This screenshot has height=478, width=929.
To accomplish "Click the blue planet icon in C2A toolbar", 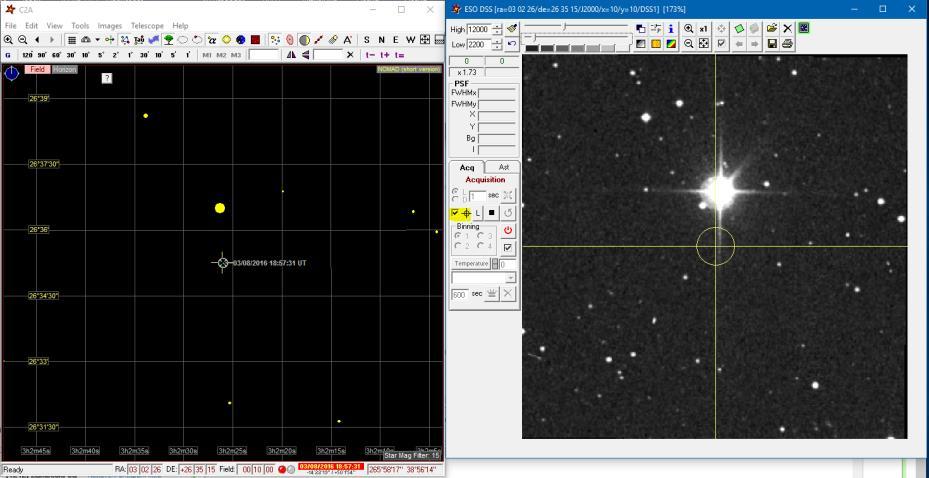I will (x=241, y=40).
